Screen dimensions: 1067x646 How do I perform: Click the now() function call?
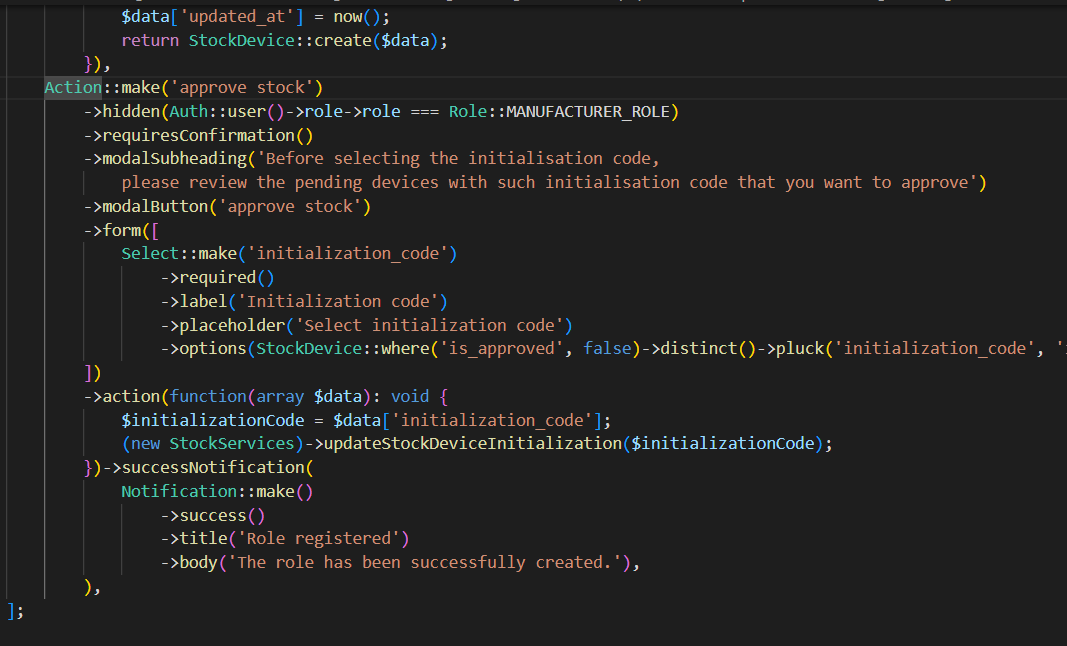click(361, 17)
